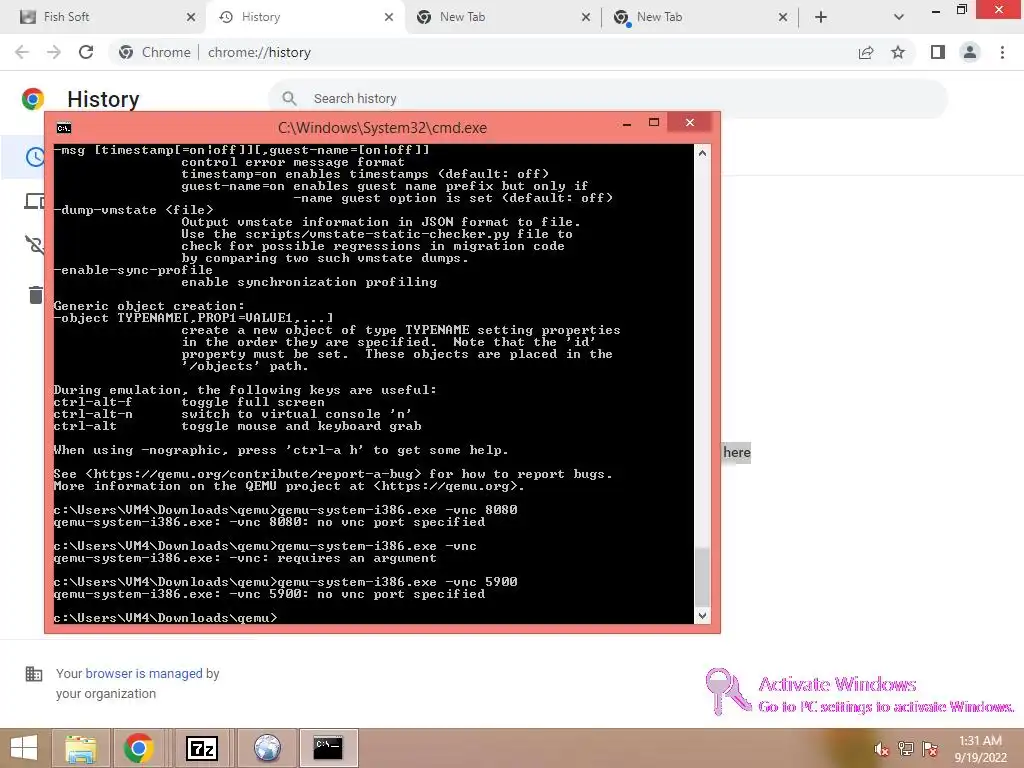Share this page icon
The image size is (1024, 768).
pyautogui.click(x=866, y=52)
